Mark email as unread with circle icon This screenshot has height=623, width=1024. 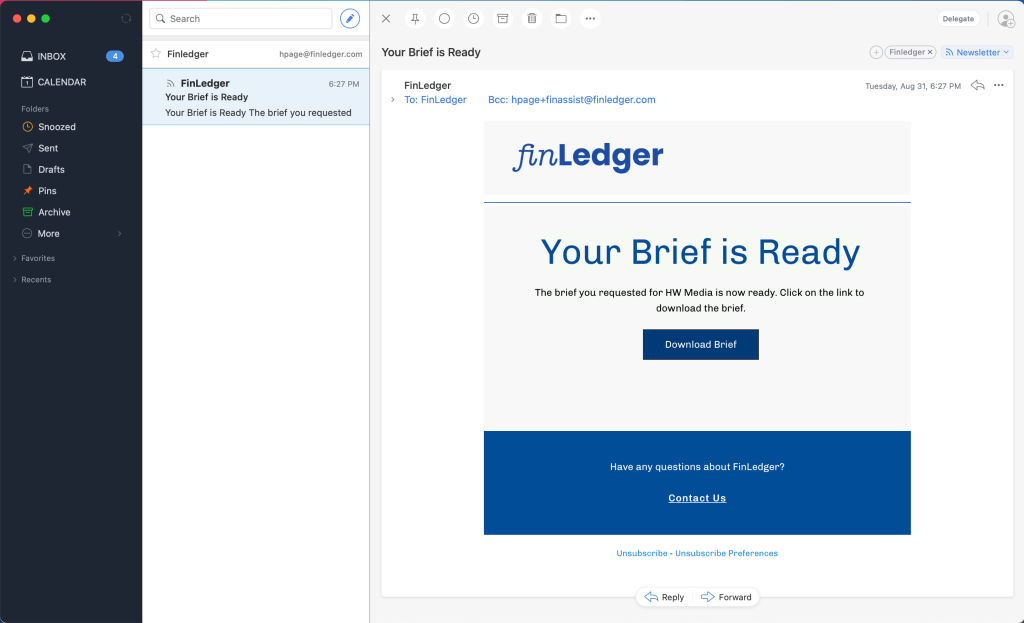click(x=444, y=18)
